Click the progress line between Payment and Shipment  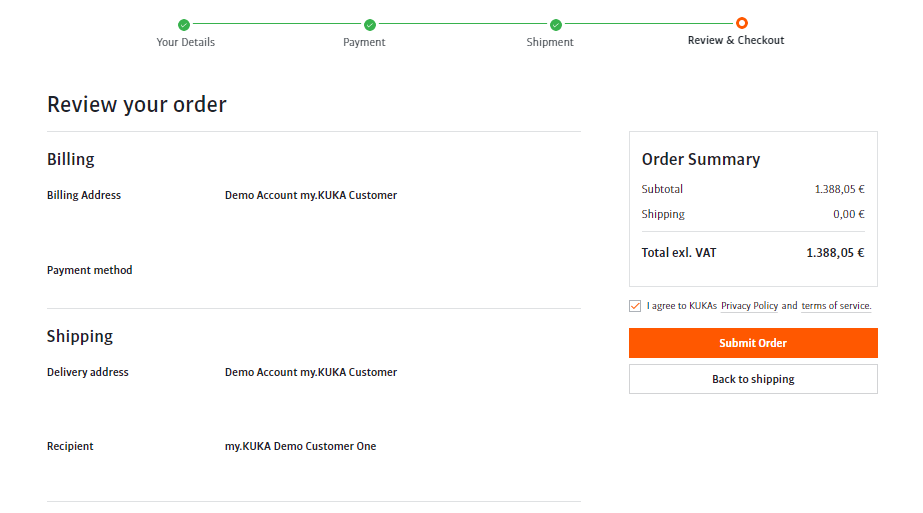click(463, 25)
